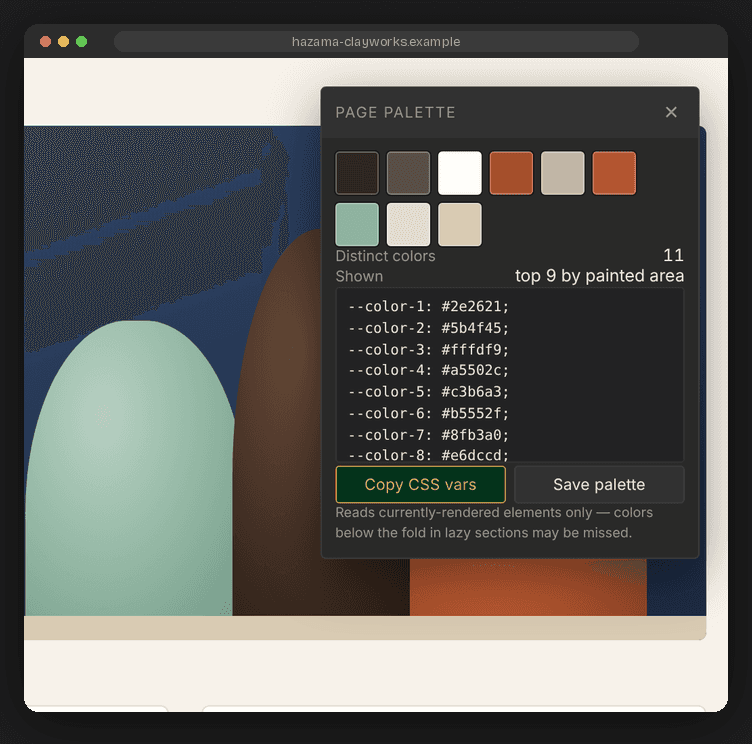Click the --color-7: #8fb3a0 line
This screenshot has height=744, width=752.
point(428,435)
